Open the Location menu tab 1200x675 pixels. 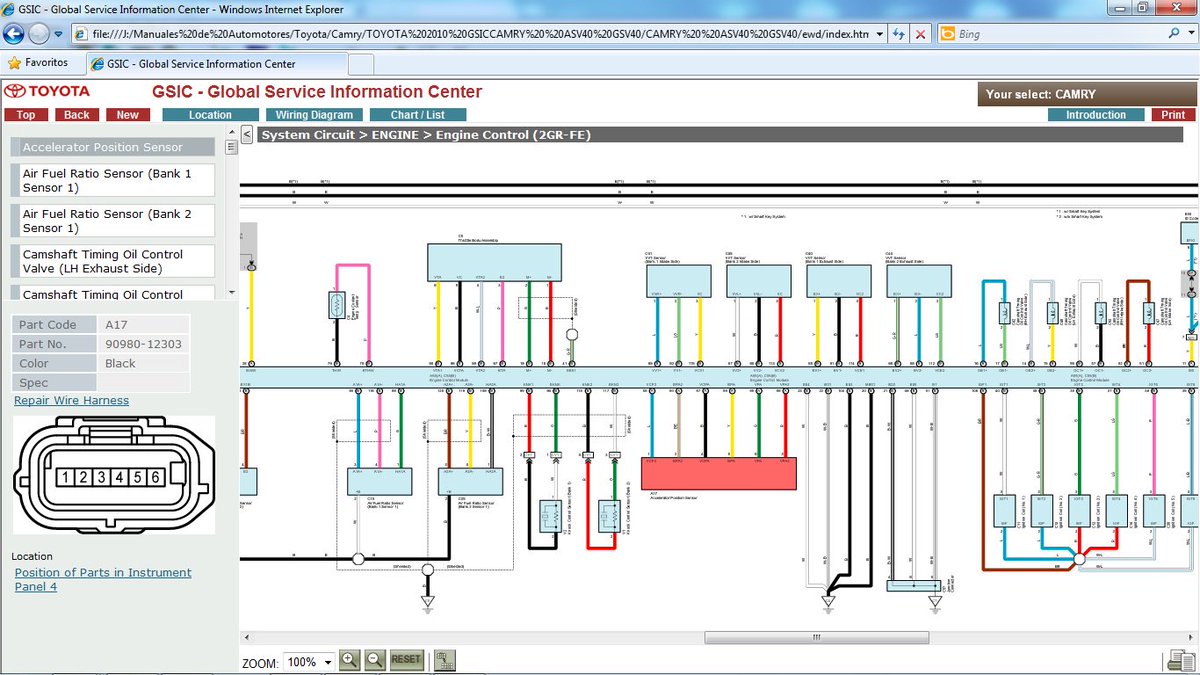pos(210,115)
